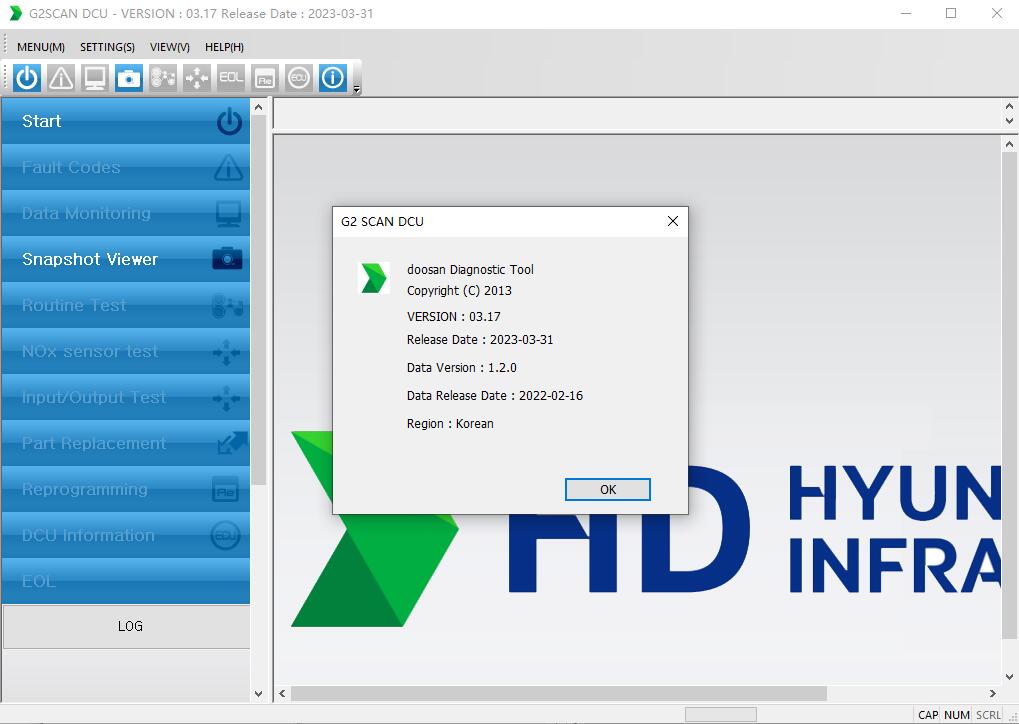Click sidebar scroll down arrow
The height and width of the screenshot is (724, 1019).
click(259, 693)
